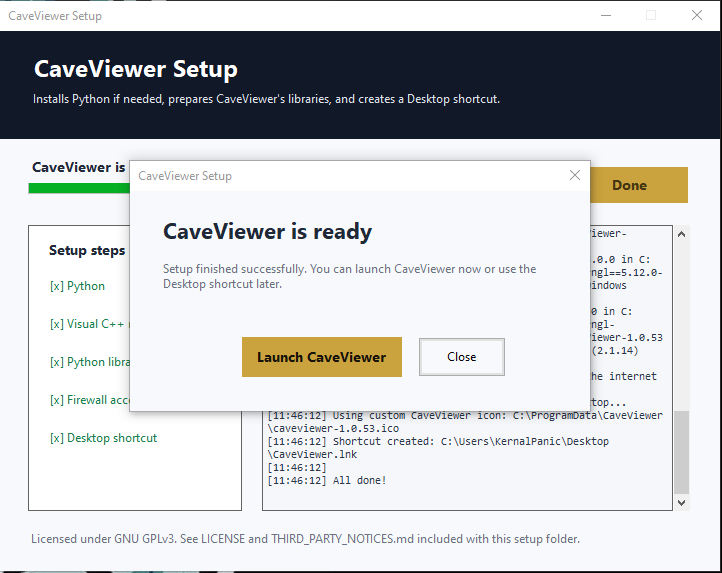Select the [x] Python setup step

point(77,286)
